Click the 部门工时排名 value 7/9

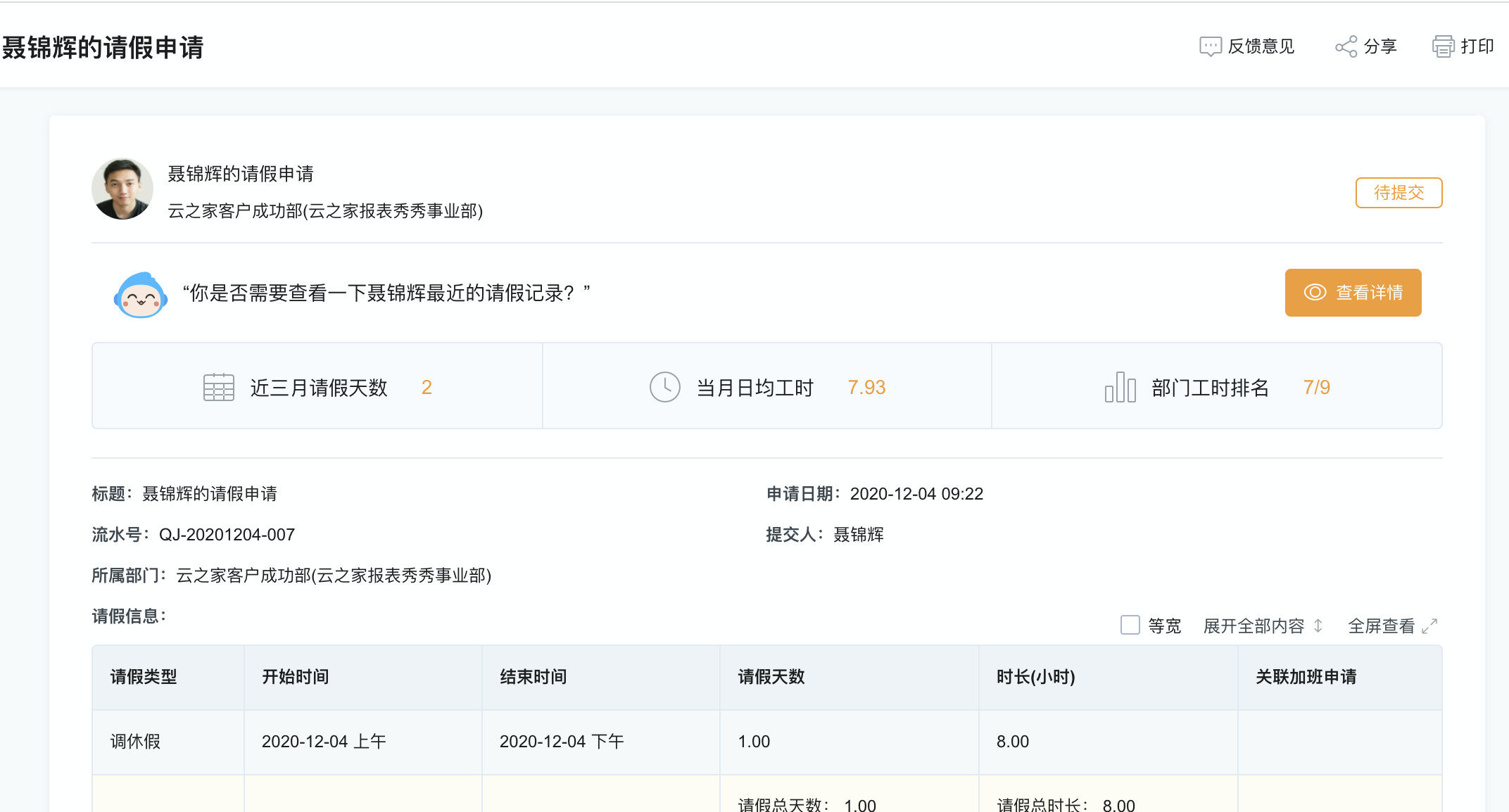[x=1316, y=387]
